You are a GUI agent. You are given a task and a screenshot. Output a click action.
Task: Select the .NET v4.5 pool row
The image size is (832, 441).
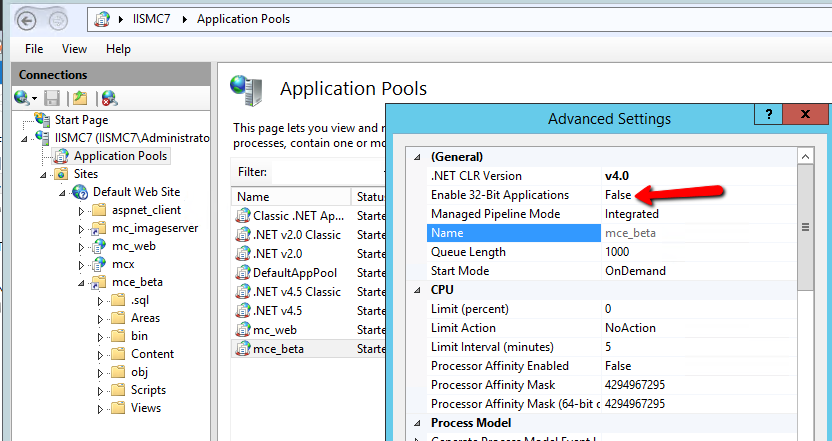[x=309, y=311]
